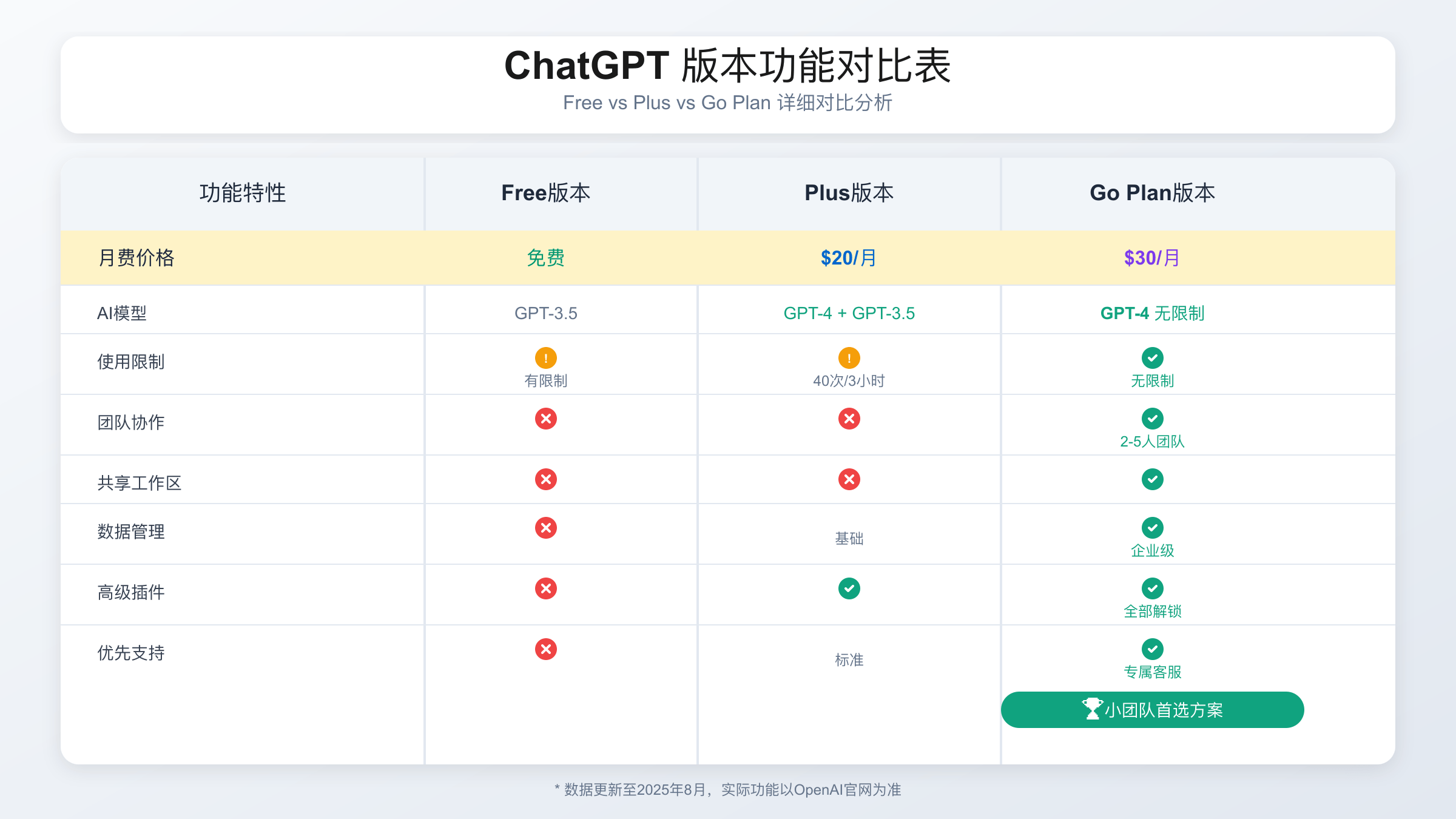Click the 企业级 text
The width and height of the screenshot is (1456, 819).
(1153, 551)
